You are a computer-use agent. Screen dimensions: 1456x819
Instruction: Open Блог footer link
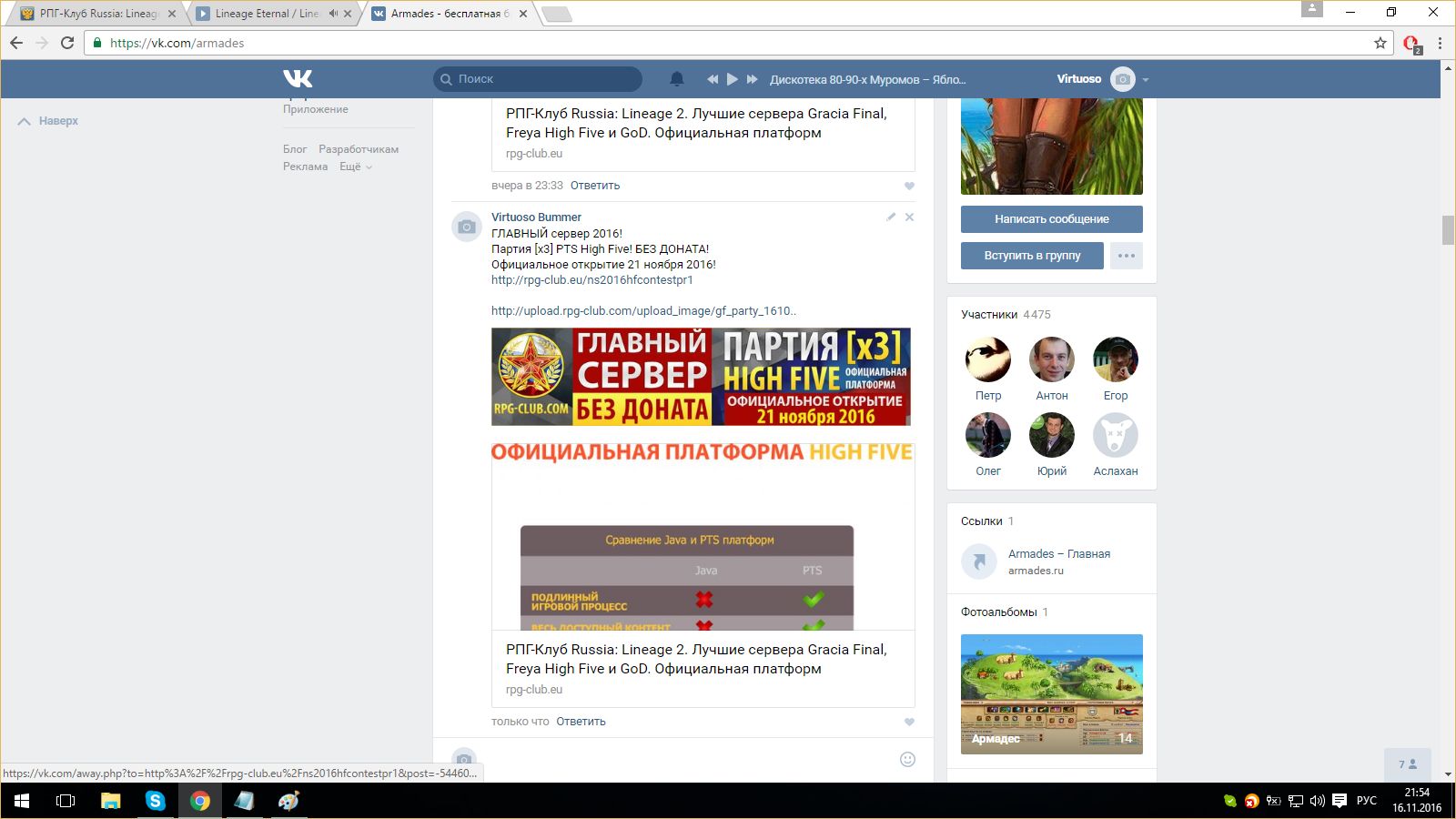(295, 149)
